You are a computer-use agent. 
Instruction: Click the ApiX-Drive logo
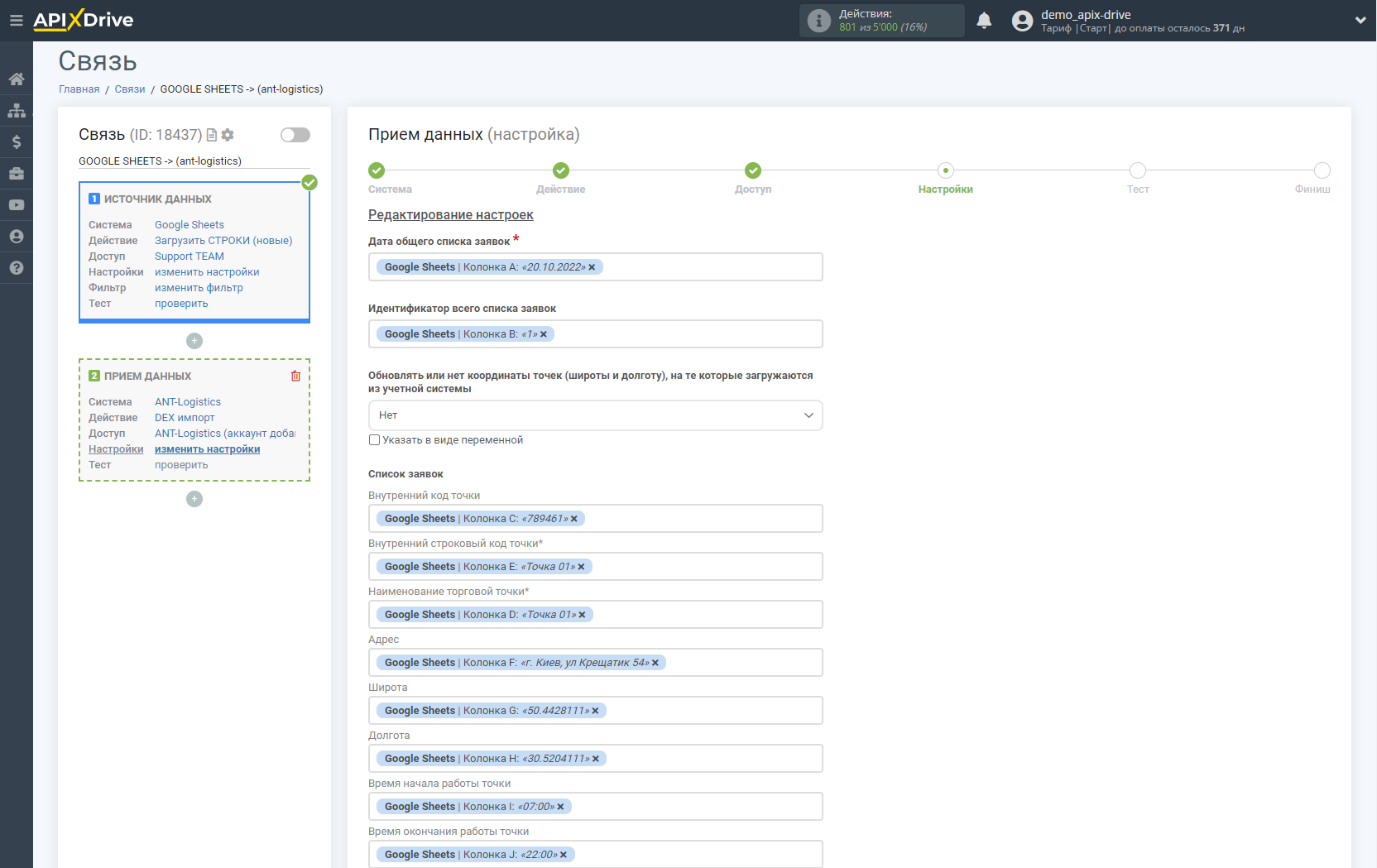tap(84, 20)
